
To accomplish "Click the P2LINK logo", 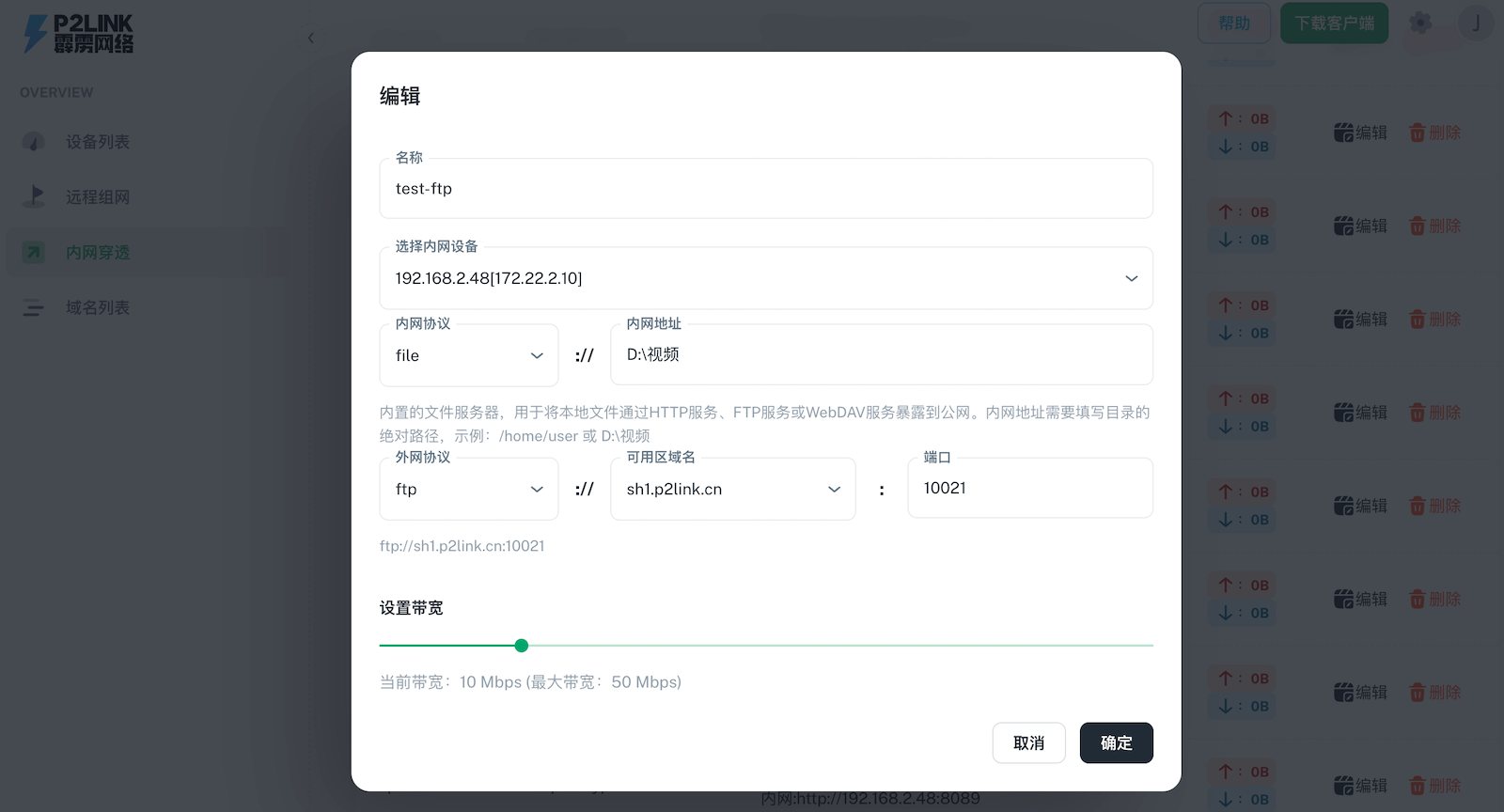I will tap(79, 34).
